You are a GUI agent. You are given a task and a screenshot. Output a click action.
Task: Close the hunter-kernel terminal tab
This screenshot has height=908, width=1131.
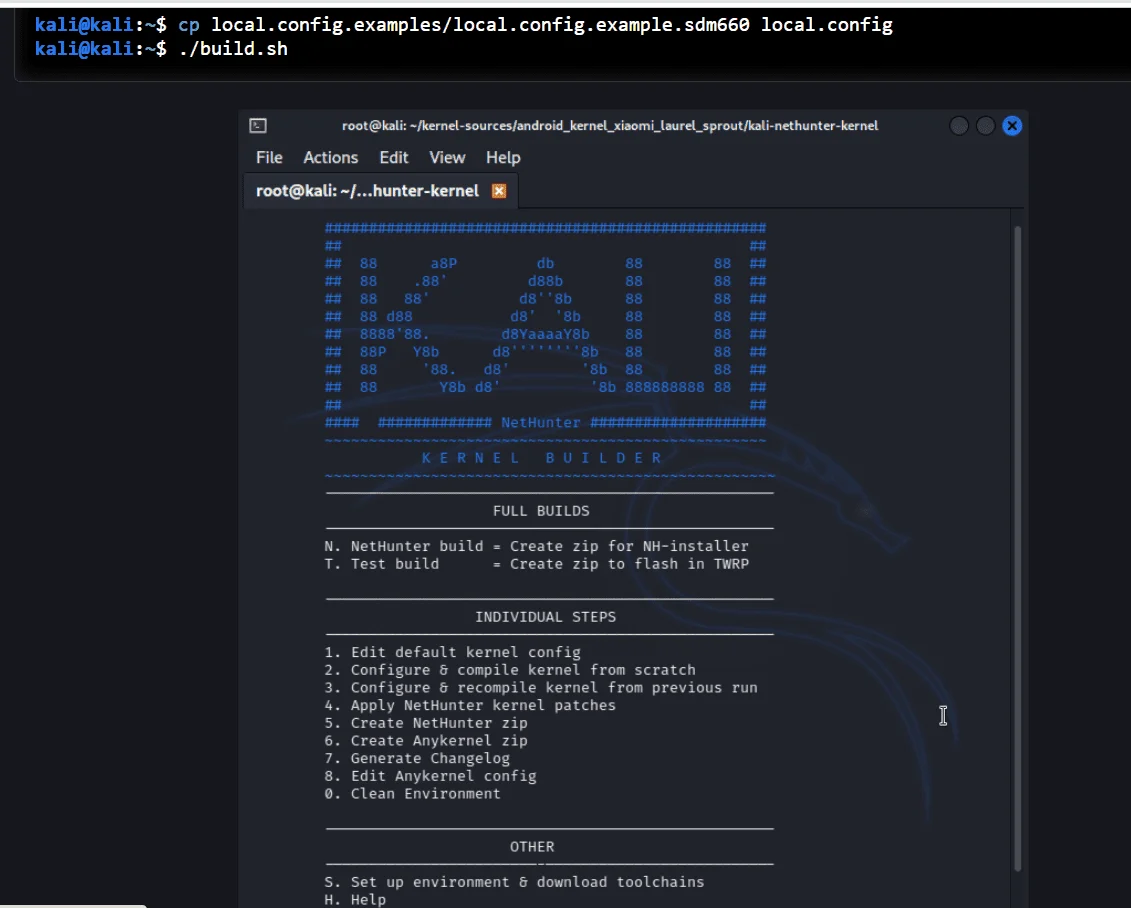[x=499, y=191]
